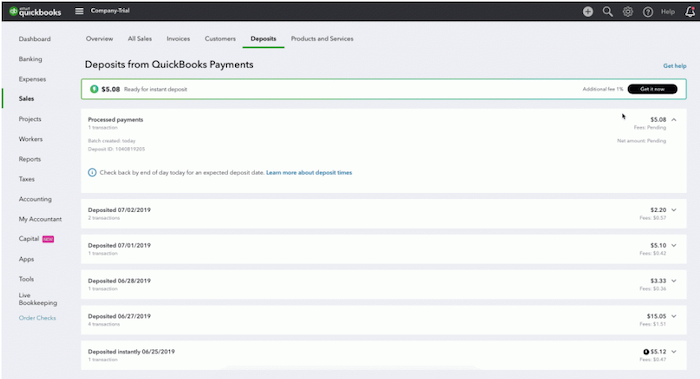Click the $2.20 deposit amount

658,210
